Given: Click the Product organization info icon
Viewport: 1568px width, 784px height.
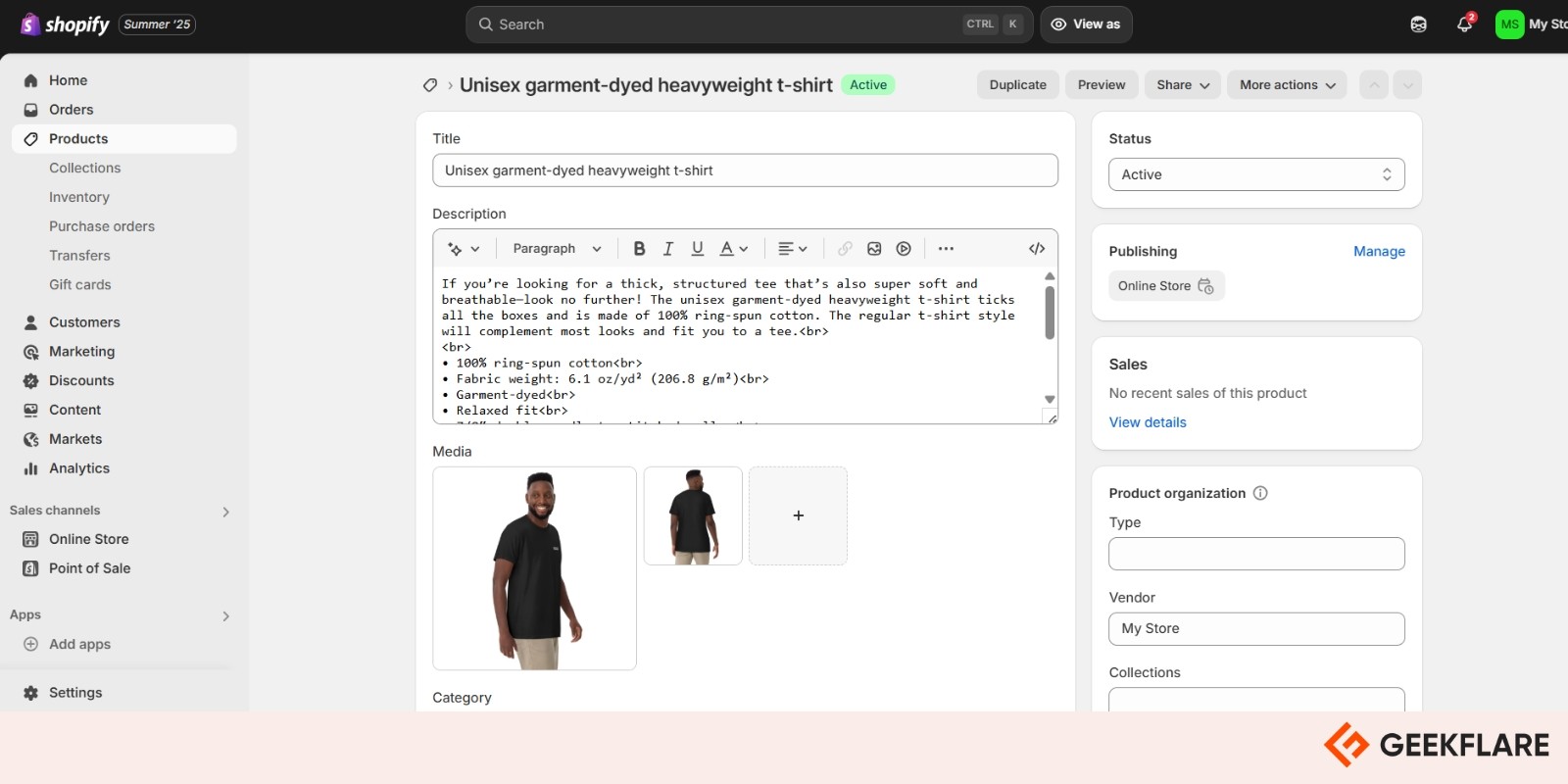Looking at the screenshot, I should tap(1260, 493).
